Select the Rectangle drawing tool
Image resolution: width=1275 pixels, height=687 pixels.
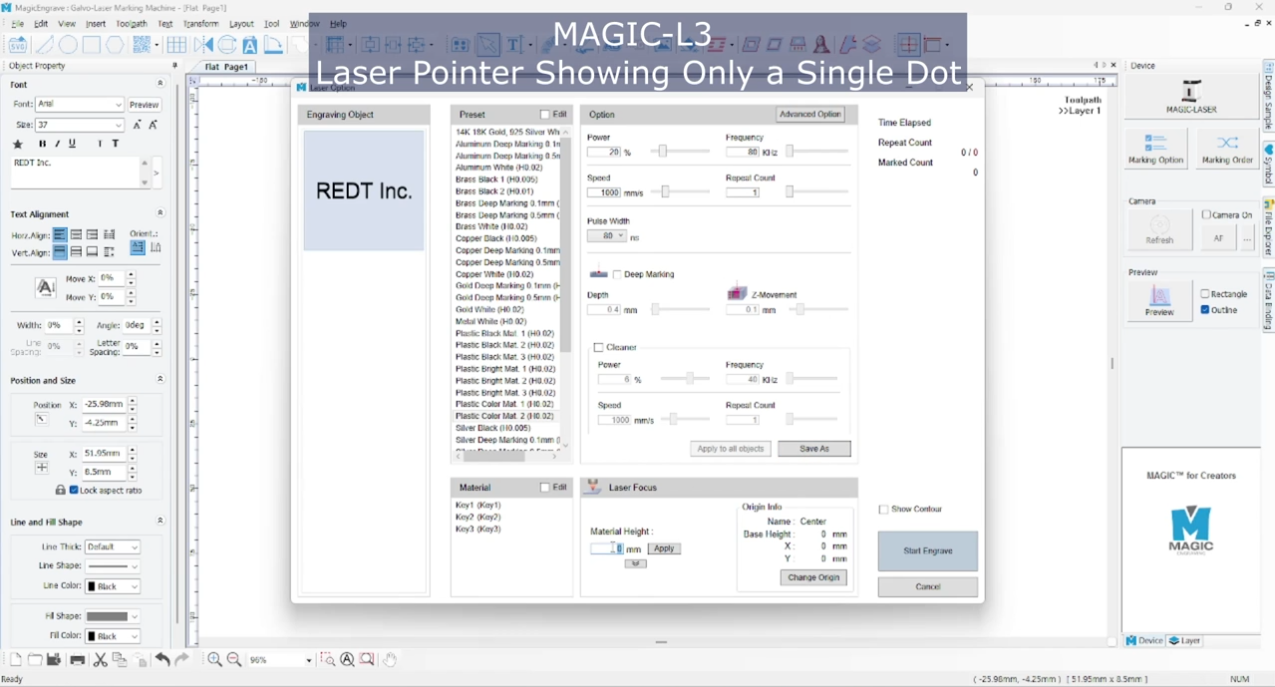(92, 45)
